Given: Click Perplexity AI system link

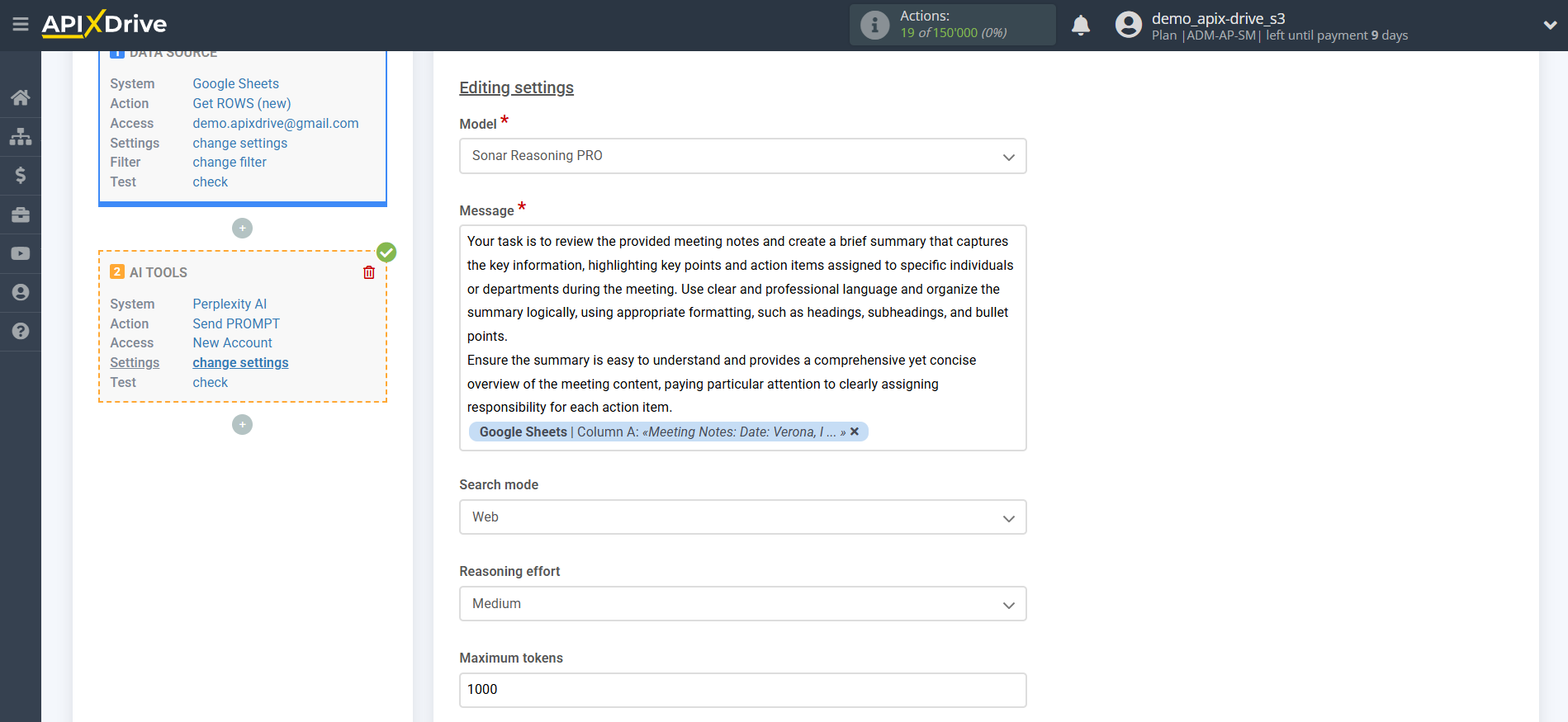Looking at the screenshot, I should [x=230, y=304].
